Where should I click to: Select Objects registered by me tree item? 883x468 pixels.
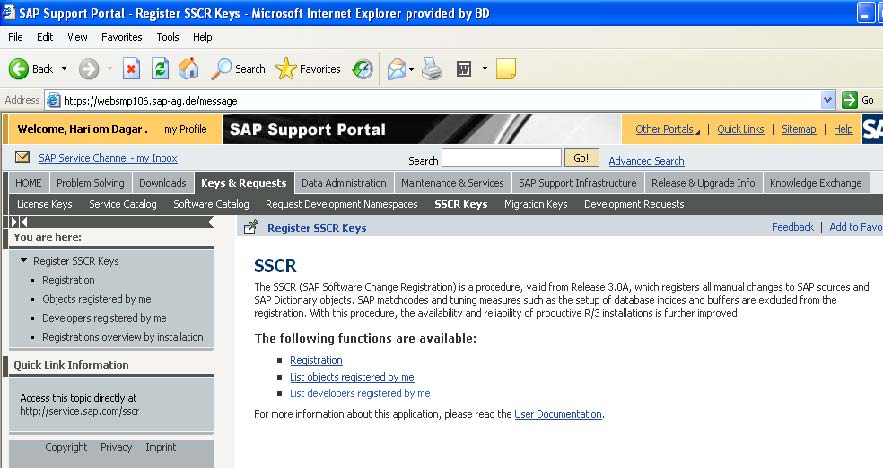[97, 299]
